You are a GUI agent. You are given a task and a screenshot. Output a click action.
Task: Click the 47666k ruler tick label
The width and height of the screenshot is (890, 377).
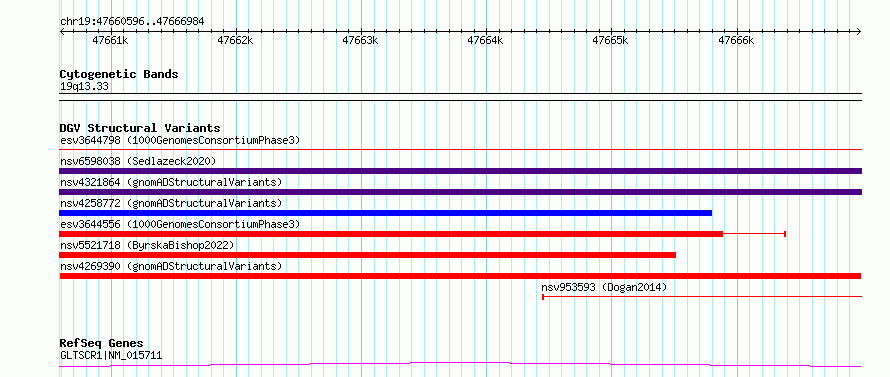(736, 40)
